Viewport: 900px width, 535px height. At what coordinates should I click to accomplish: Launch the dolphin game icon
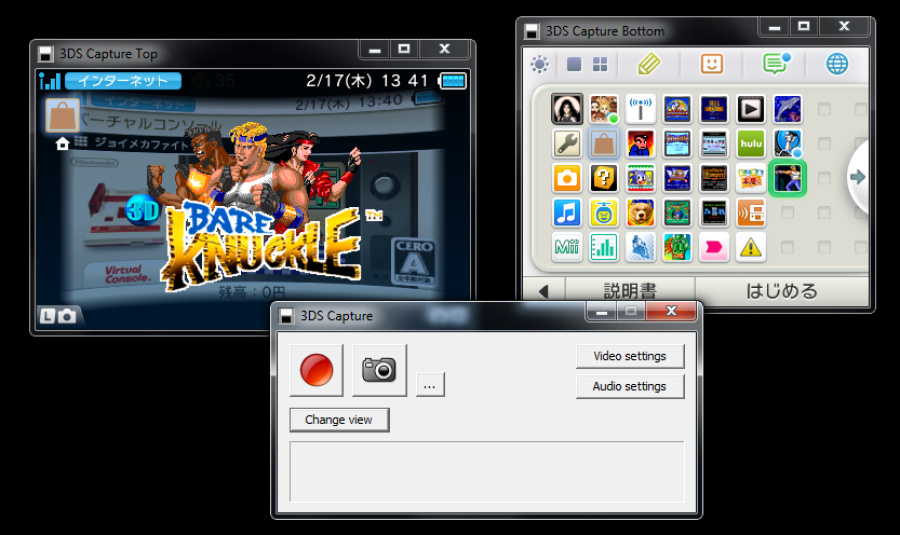point(788,108)
